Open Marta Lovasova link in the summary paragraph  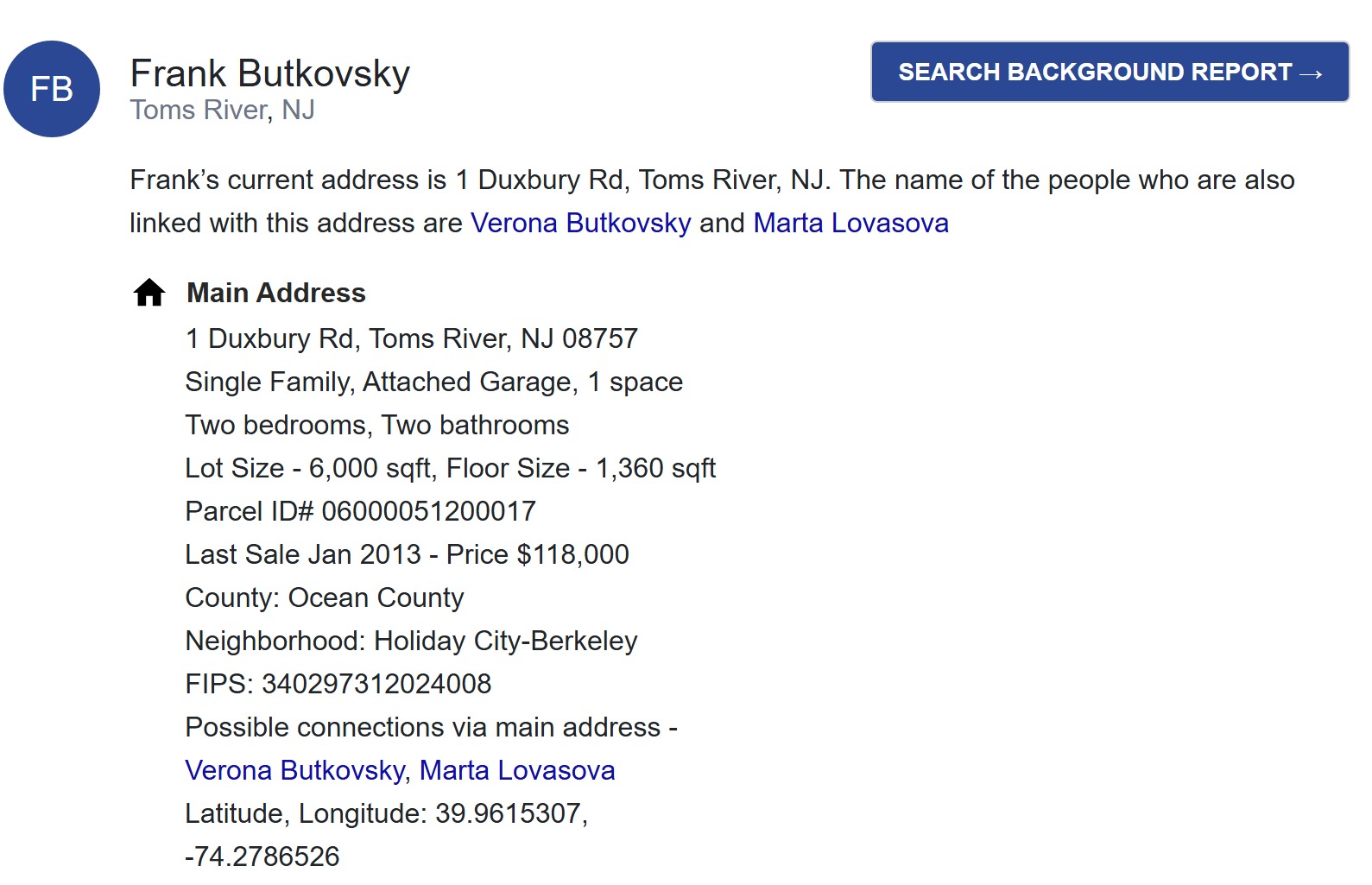(x=850, y=223)
